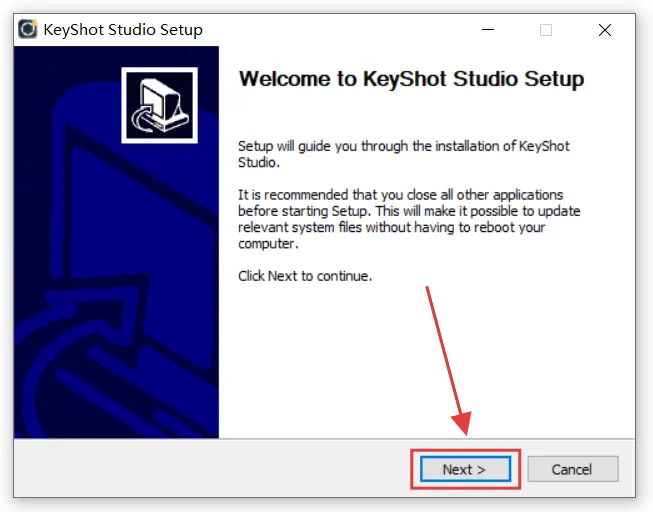Close the KeyShot Studio Setup window

tap(605, 30)
